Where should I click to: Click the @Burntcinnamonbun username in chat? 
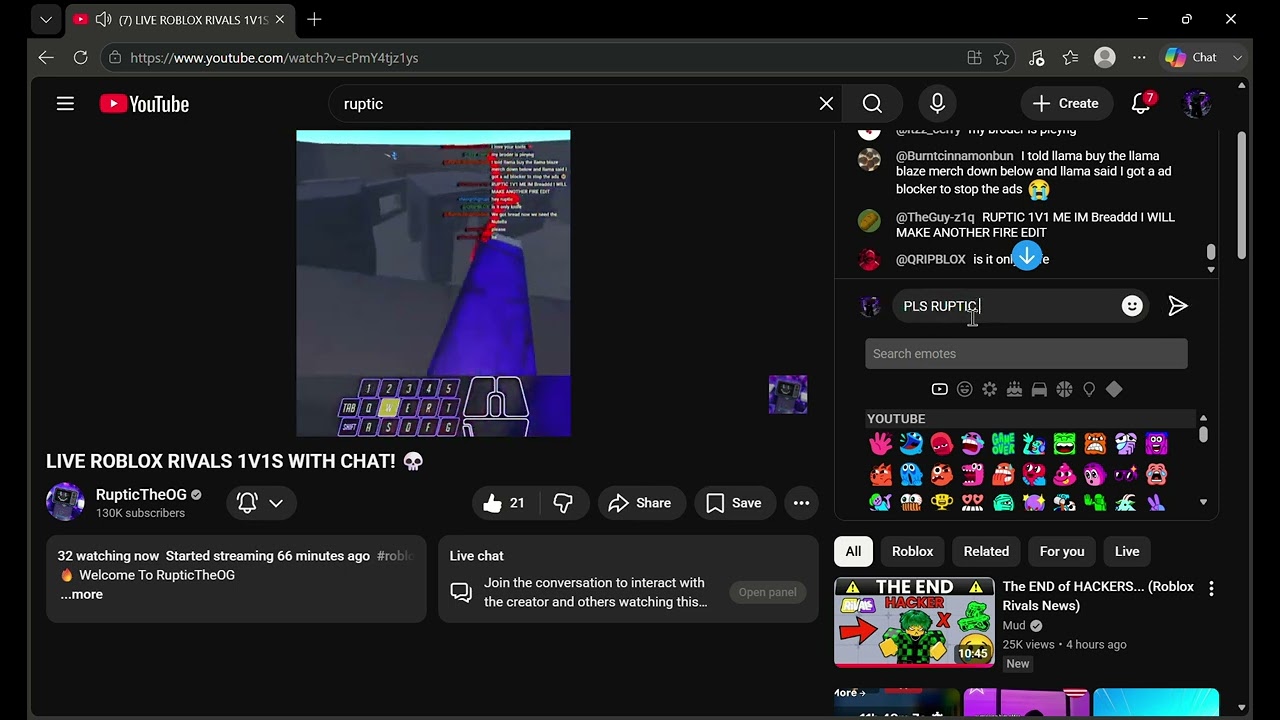click(954, 156)
